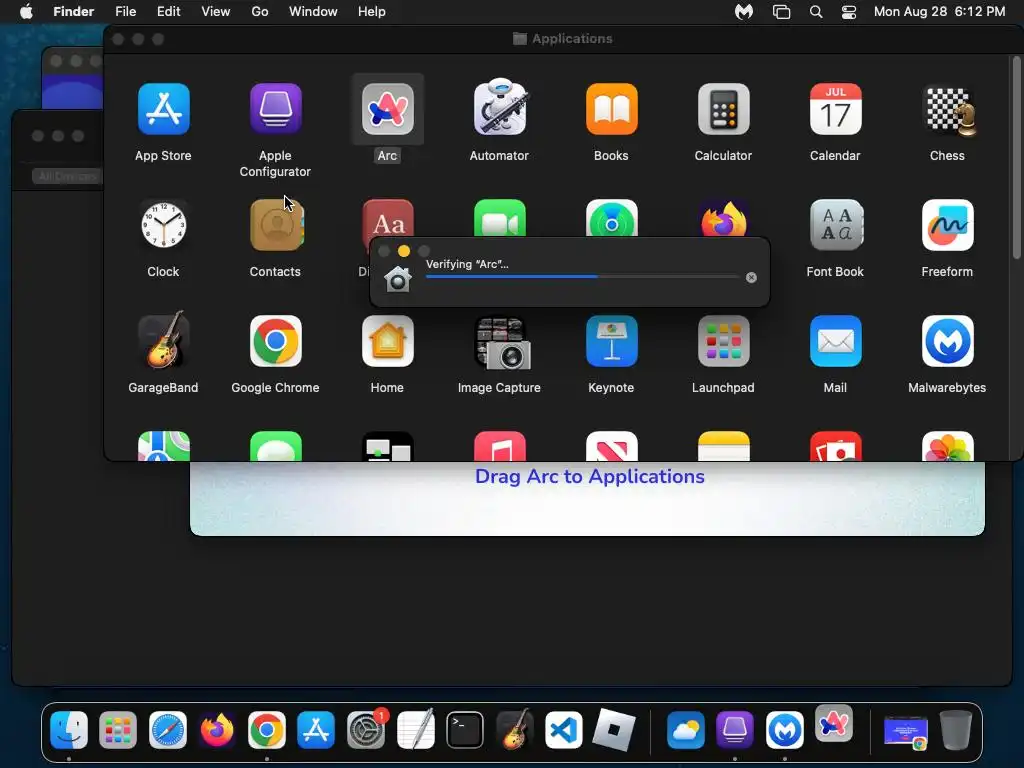Open TextEdit from the Dock
The width and height of the screenshot is (1024, 768).
point(415,729)
